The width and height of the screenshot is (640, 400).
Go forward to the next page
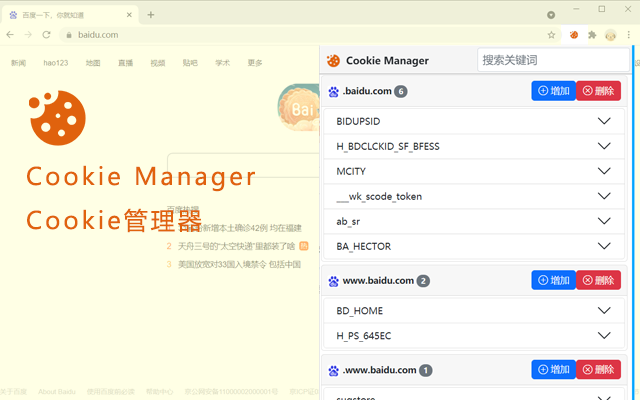tap(28, 35)
